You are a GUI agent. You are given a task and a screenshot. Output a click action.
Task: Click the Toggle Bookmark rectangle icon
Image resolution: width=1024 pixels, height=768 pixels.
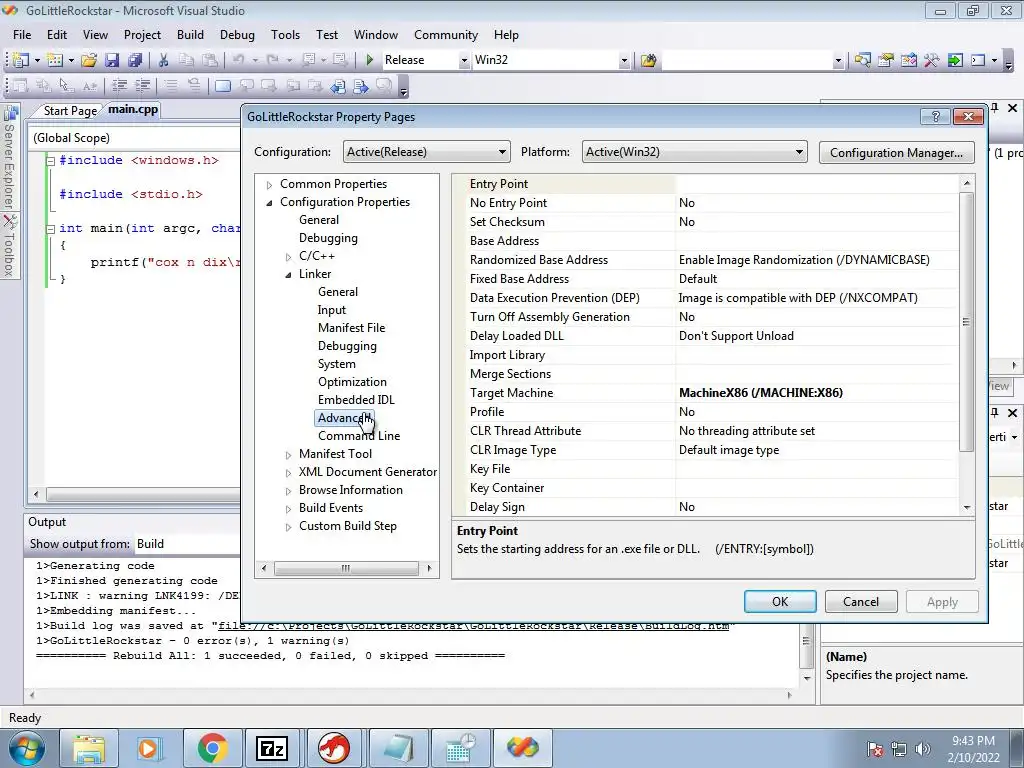pos(223,86)
